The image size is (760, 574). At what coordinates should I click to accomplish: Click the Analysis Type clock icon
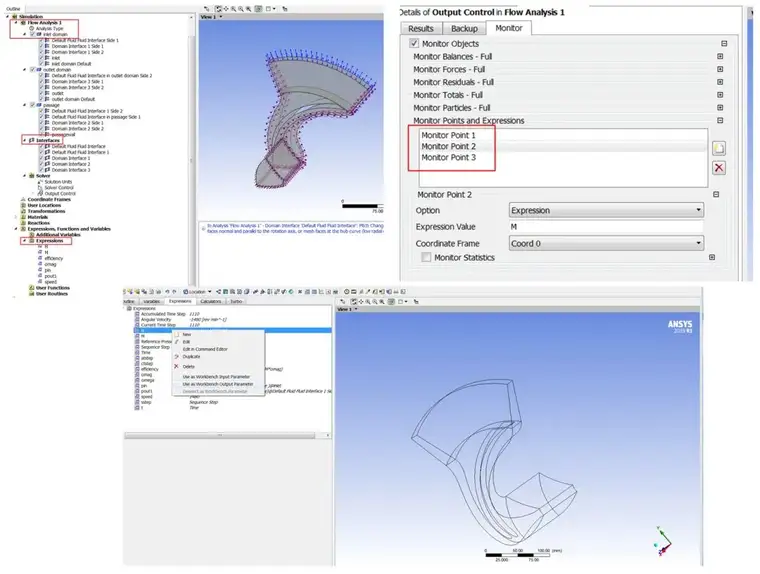click(x=32, y=29)
